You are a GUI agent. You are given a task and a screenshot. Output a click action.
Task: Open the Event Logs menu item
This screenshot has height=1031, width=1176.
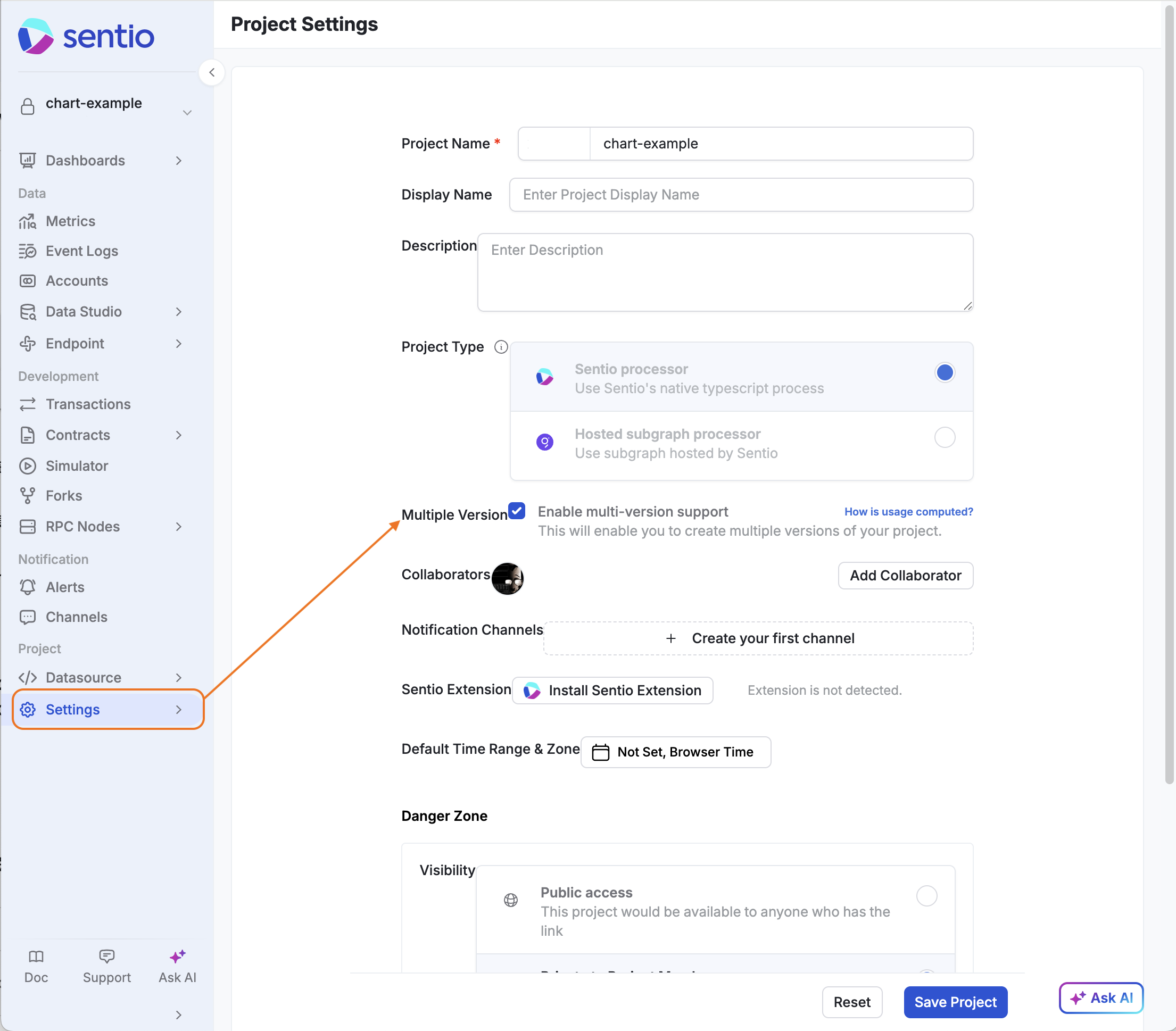82,251
